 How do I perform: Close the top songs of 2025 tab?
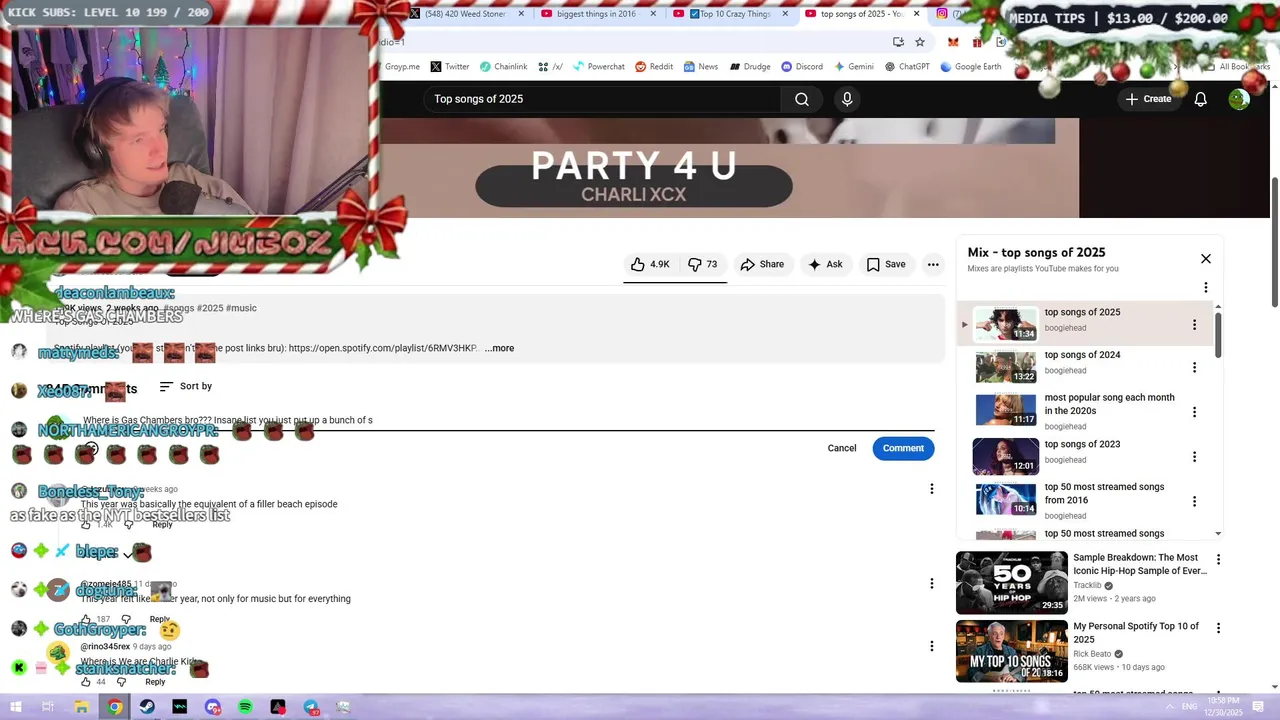916,14
